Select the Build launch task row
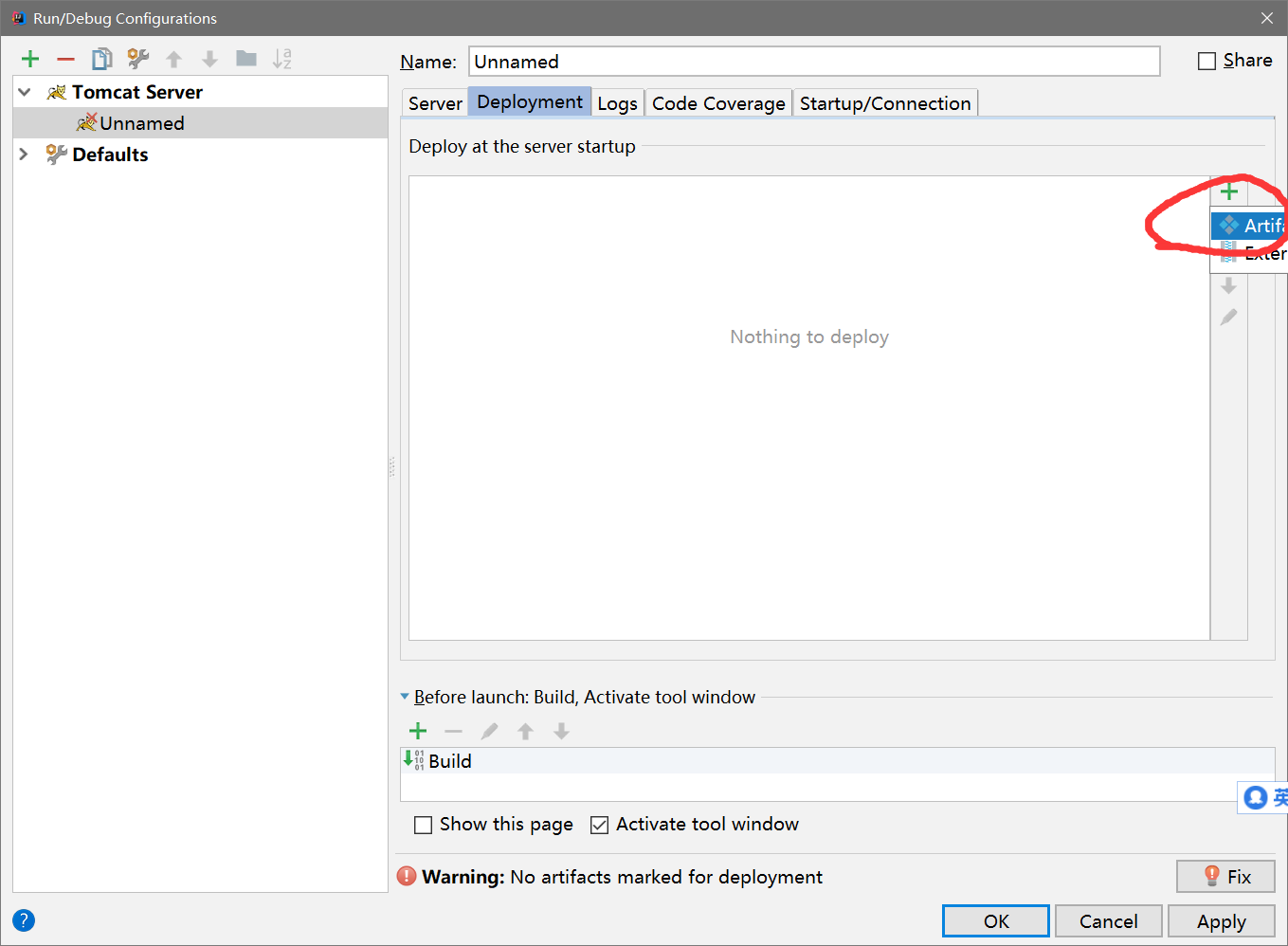1288x946 pixels. click(837, 761)
